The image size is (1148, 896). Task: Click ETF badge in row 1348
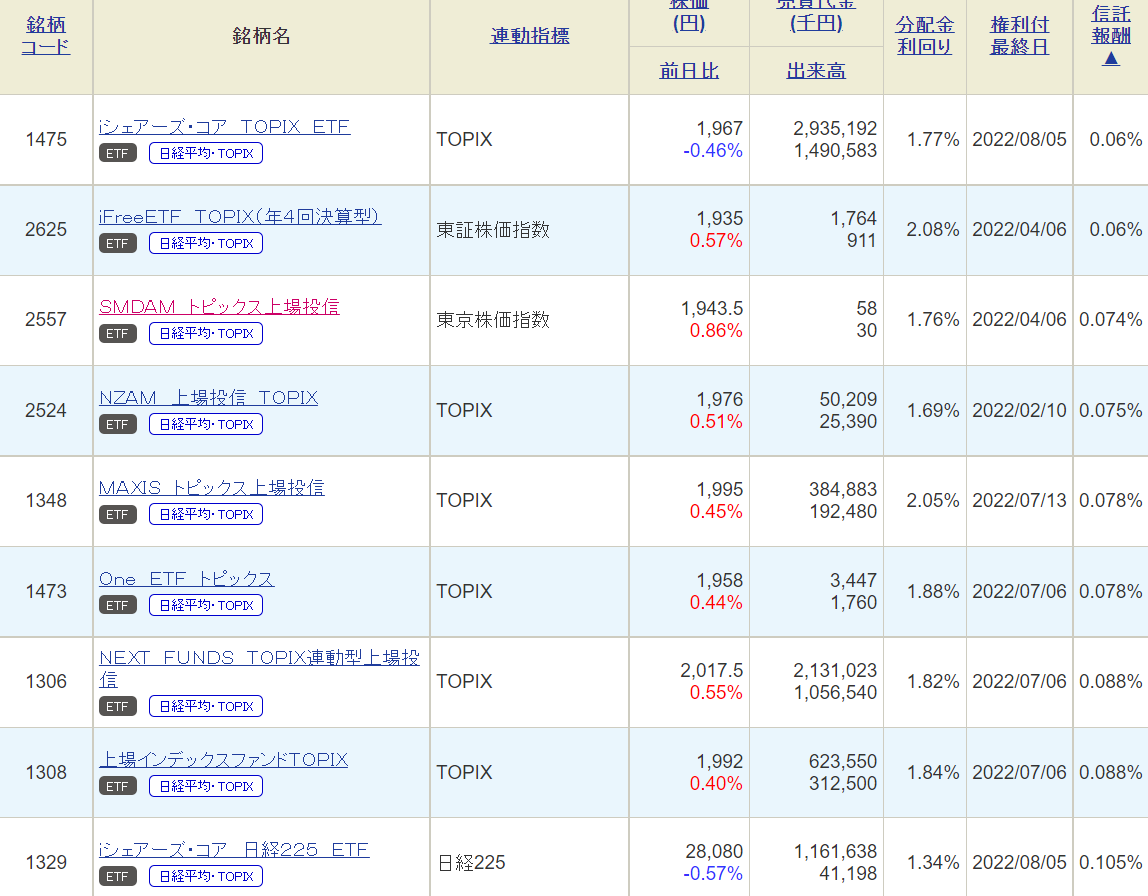click(117, 514)
